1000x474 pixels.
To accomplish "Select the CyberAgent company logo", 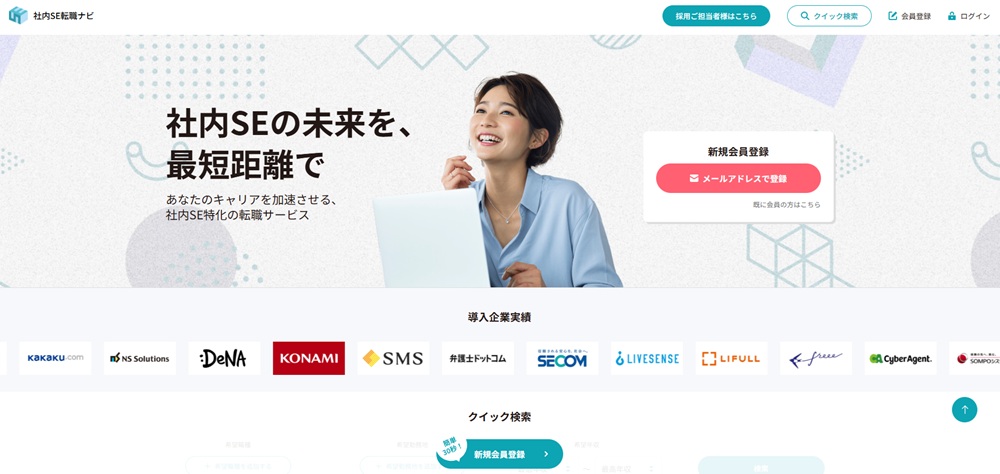I will coord(901,359).
